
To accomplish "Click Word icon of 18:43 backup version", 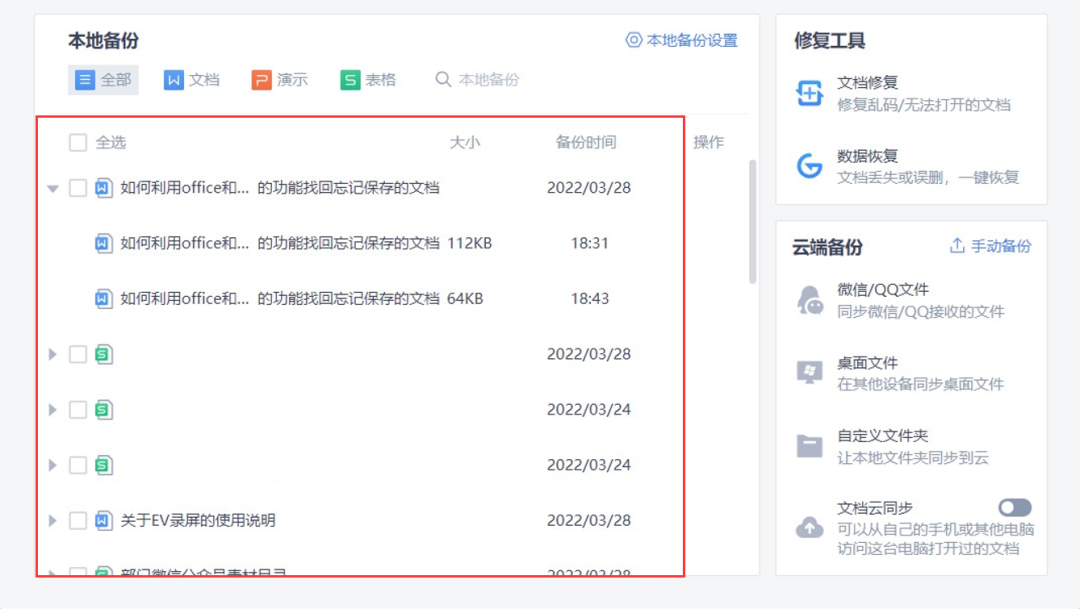I will 103,298.
